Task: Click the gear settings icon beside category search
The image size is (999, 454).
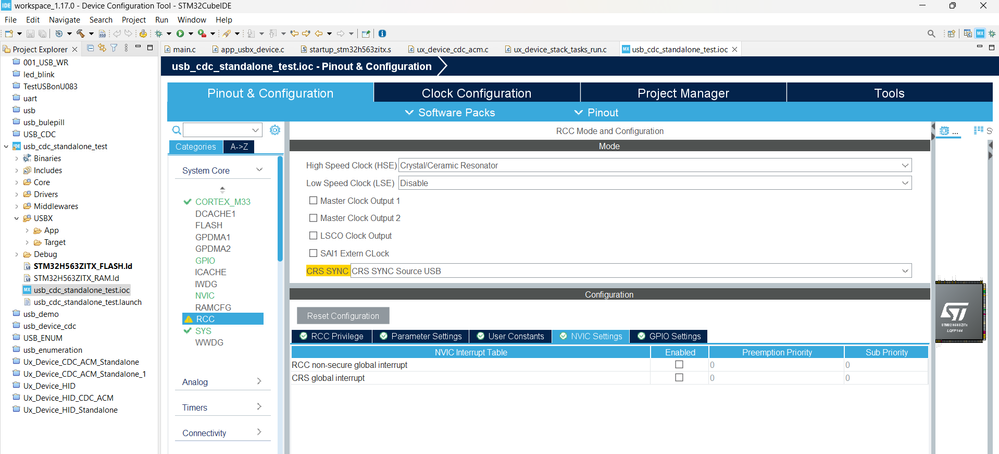Action: pyautogui.click(x=275, y=130)
